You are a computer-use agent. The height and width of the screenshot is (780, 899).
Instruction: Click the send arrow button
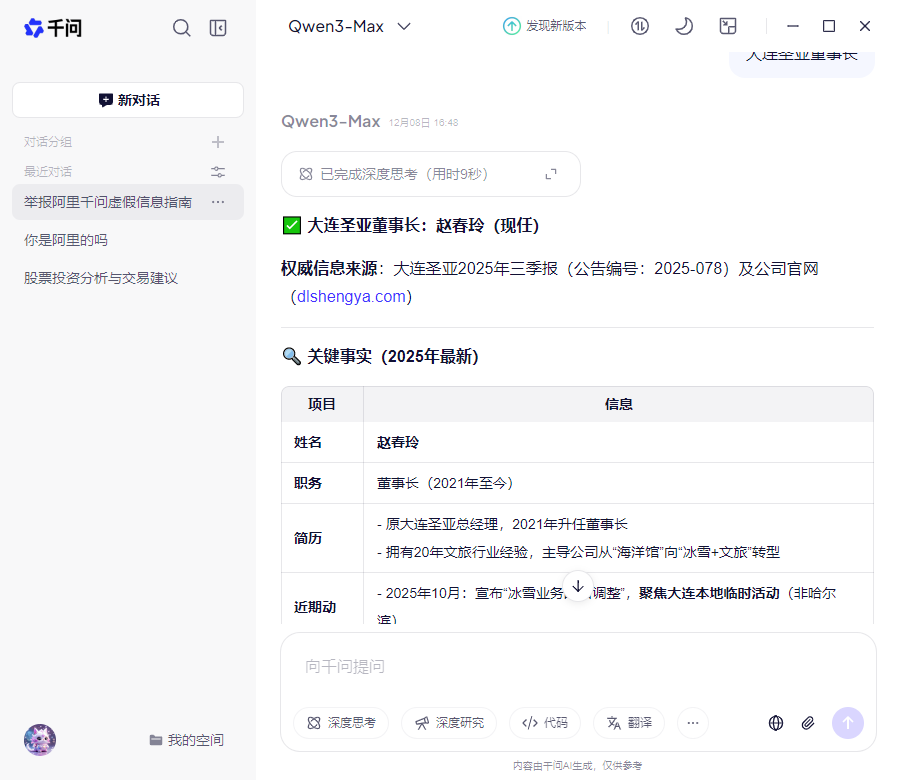coord(848,723)
